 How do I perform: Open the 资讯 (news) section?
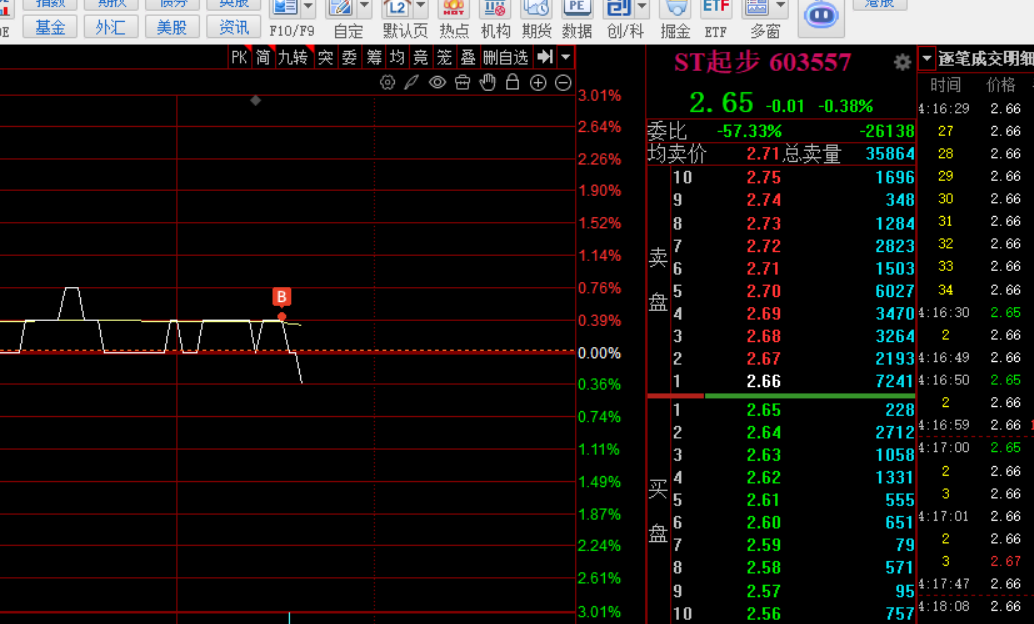pyautogui.click(x=233, y=27)
